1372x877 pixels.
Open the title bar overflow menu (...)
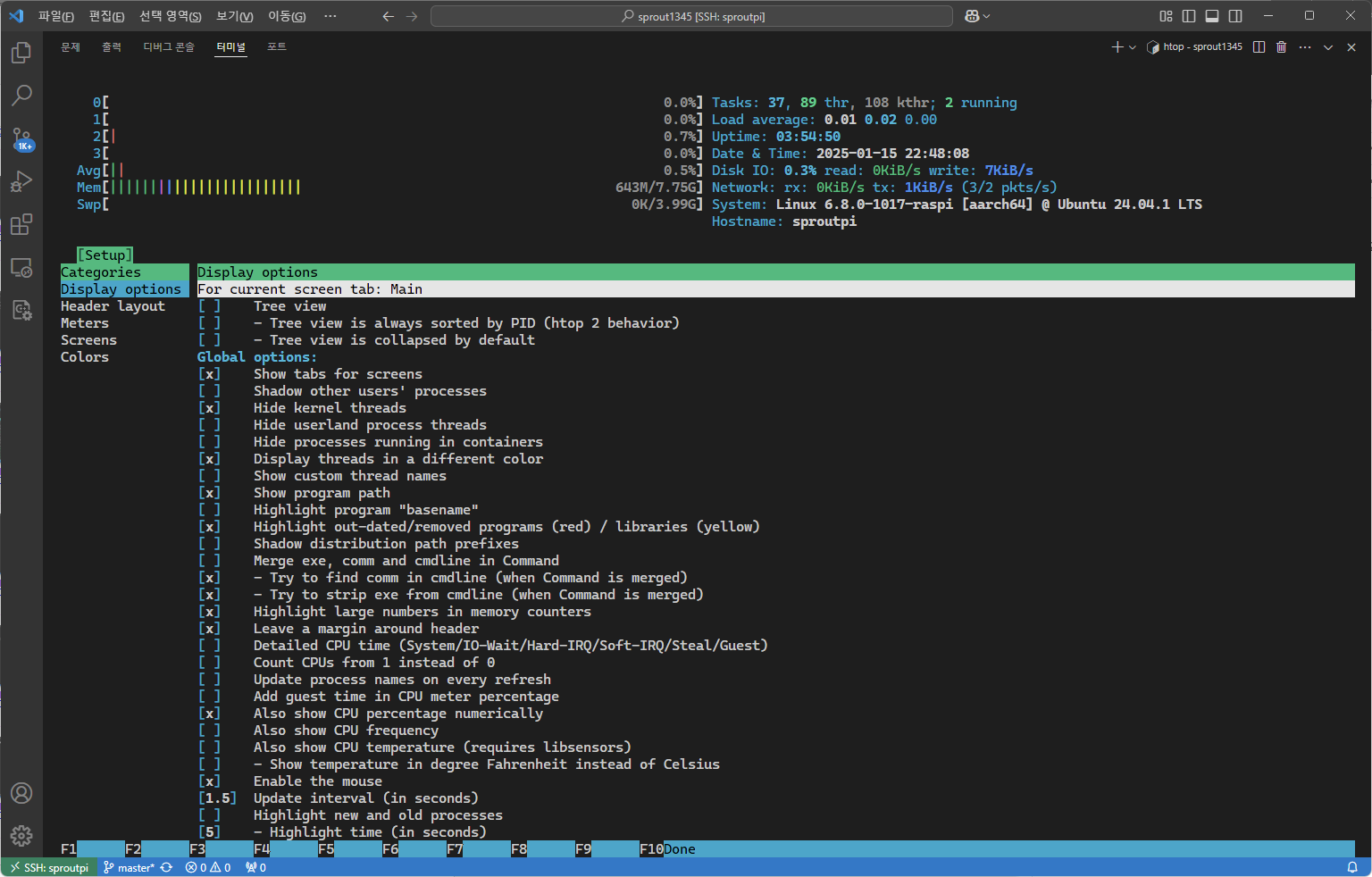click(330, 16)
